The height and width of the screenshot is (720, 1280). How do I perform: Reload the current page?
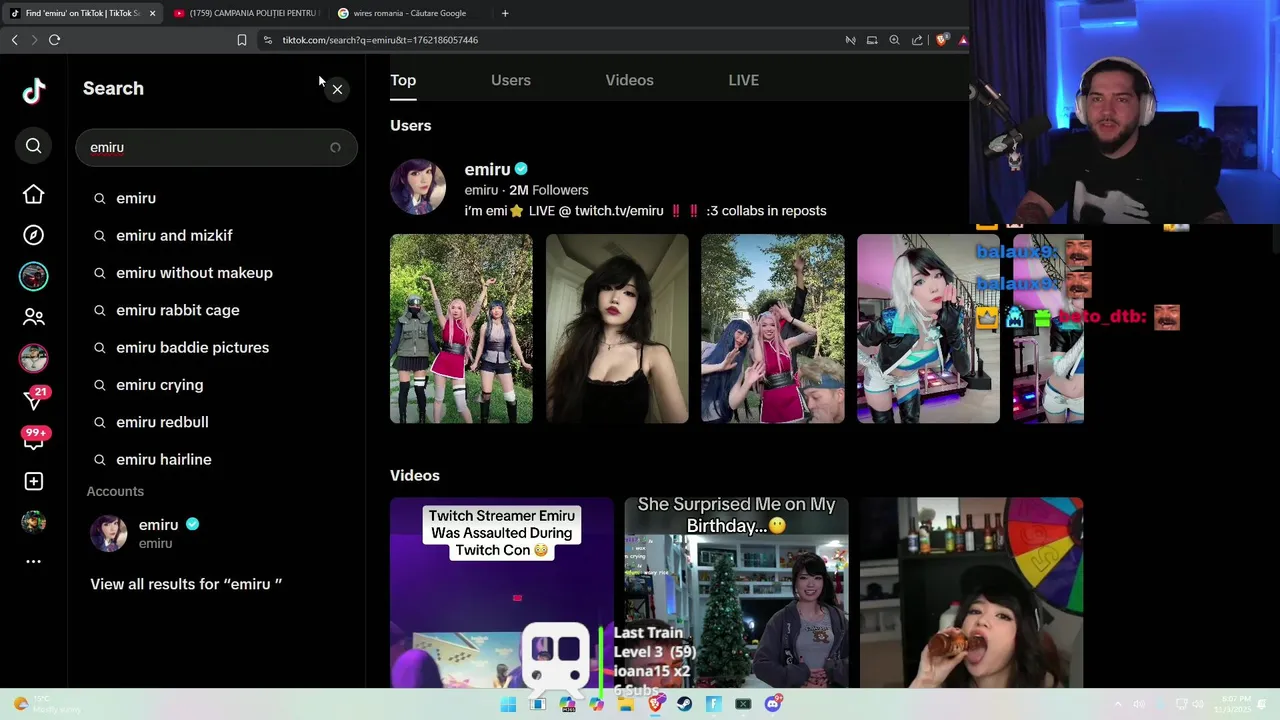coord(54,40)
